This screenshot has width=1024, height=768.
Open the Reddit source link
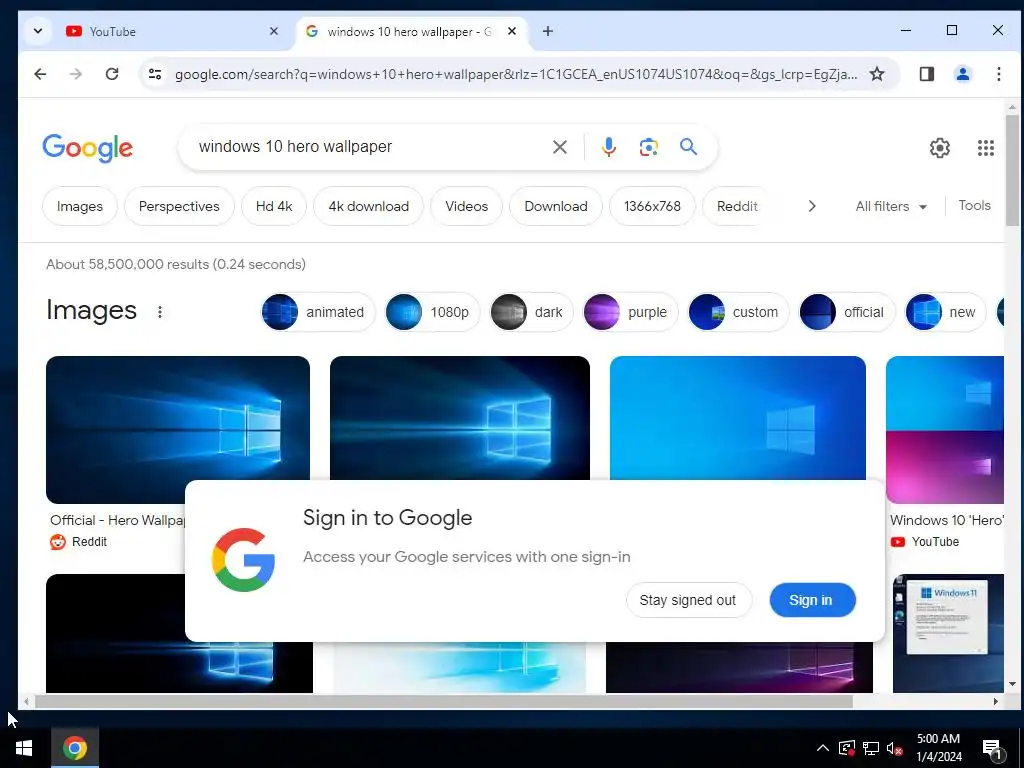coord(79,542)
